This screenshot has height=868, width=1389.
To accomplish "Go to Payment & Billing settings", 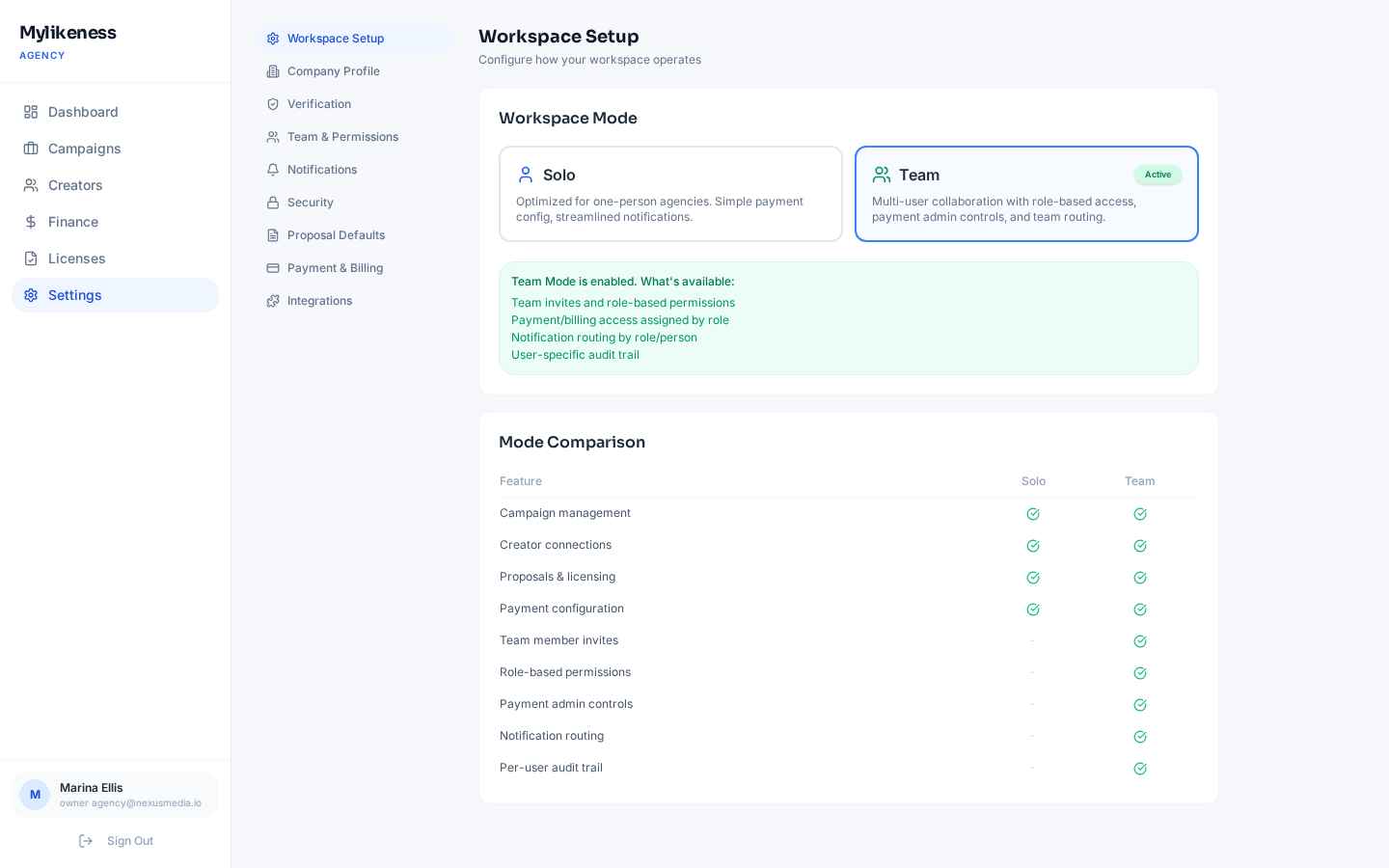I will (x=355, y=268).
